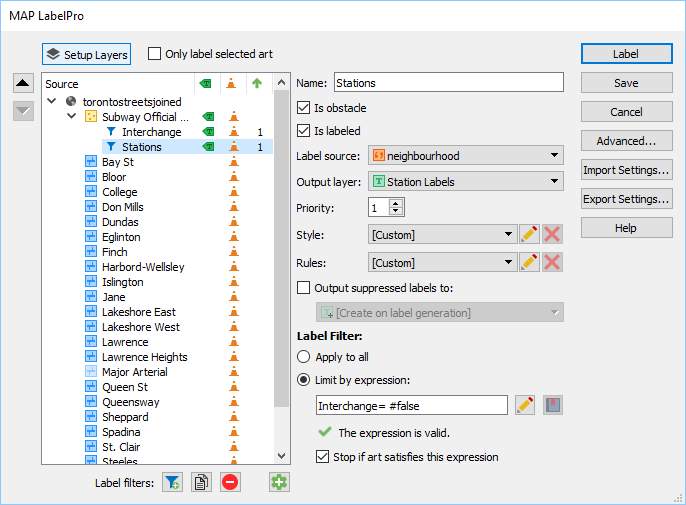Increase the Priority spinner value
This screenshot has width=686, height=505.
(x=396, y=203)
